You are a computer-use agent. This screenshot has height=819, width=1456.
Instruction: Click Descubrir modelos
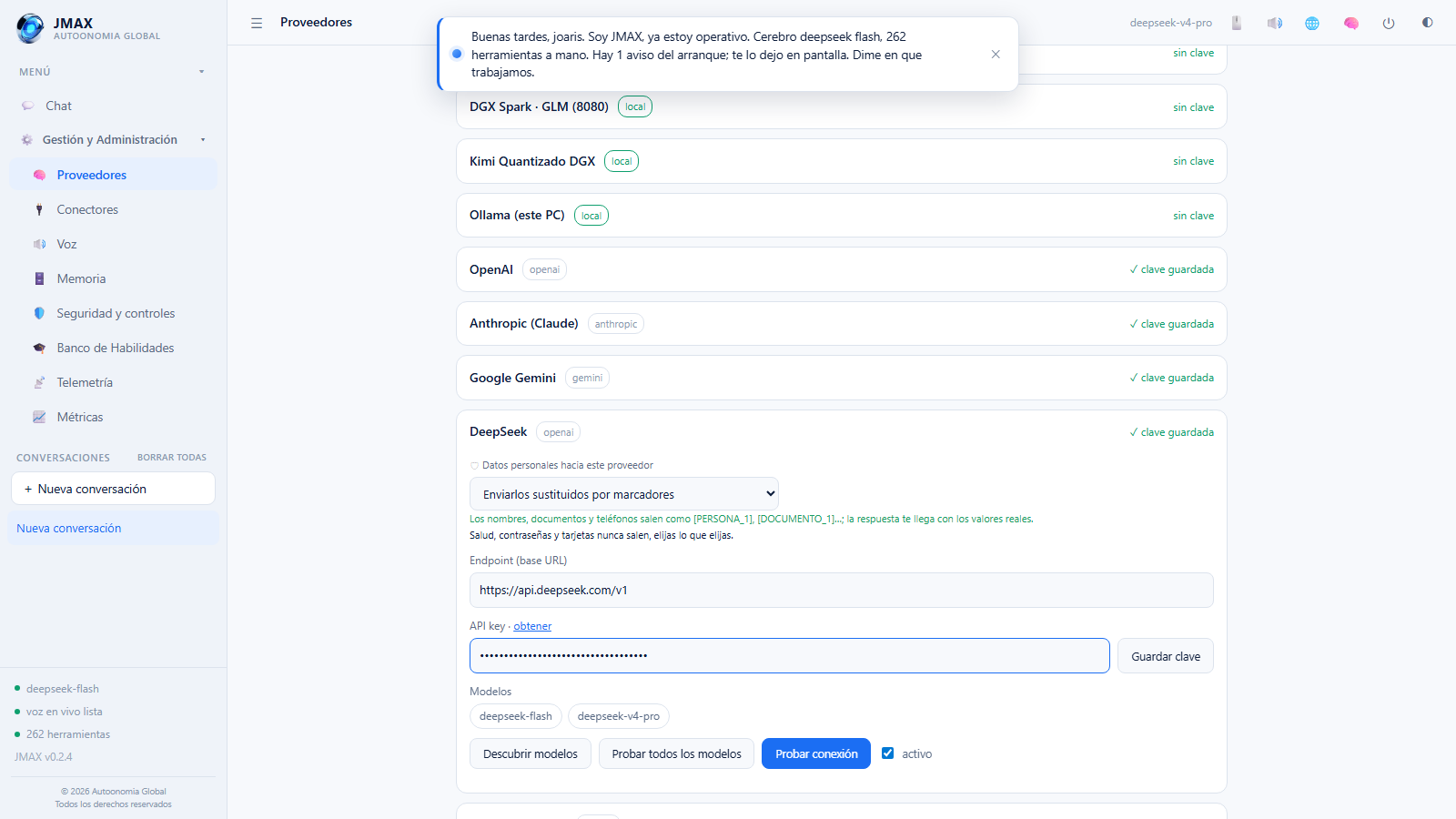[x=531, y=753]
